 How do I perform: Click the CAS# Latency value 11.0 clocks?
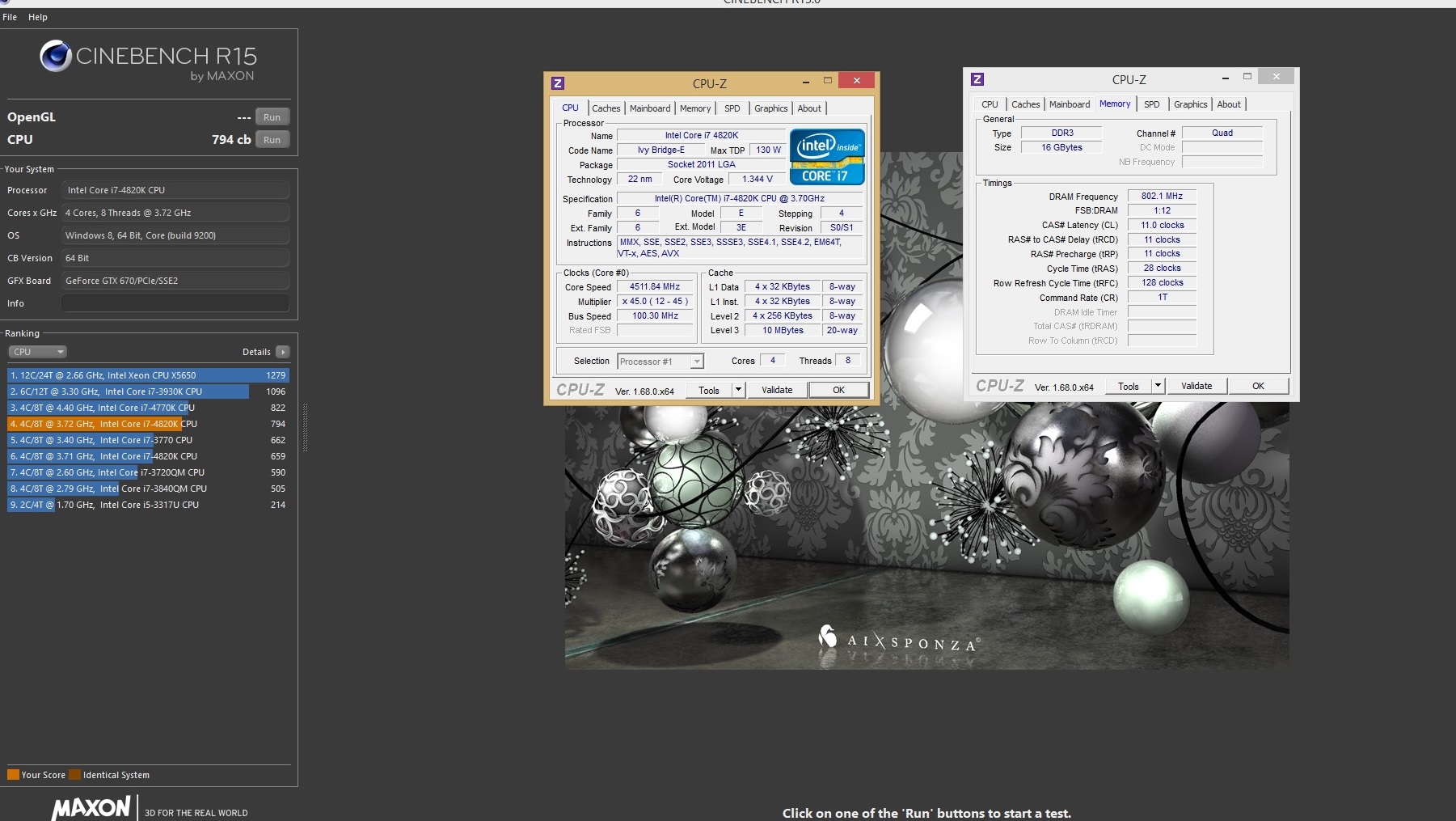coord(1162,225)
